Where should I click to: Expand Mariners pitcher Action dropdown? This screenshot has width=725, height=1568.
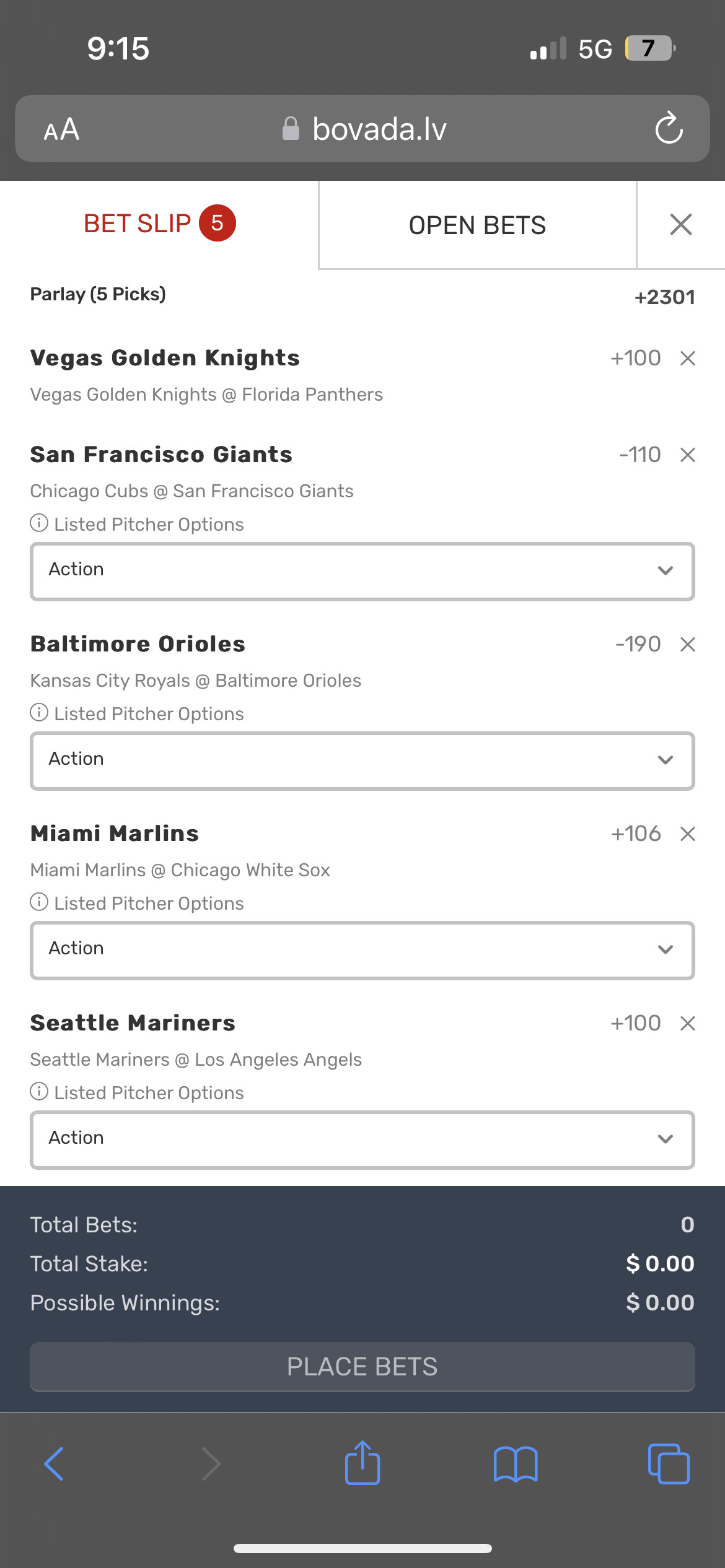(x=362, y=1139)
